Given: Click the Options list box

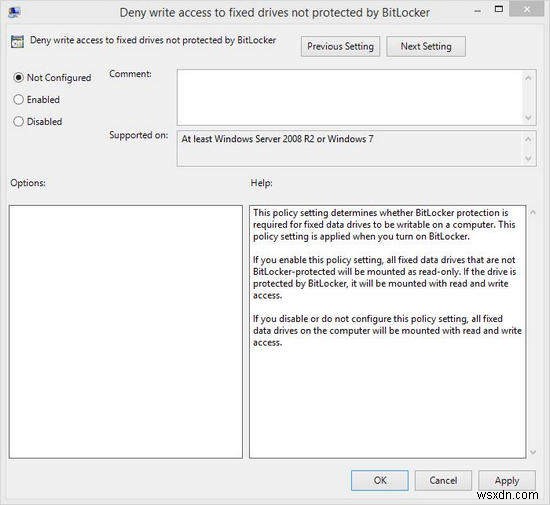Looking at the screenshot, I should [126, 332].
